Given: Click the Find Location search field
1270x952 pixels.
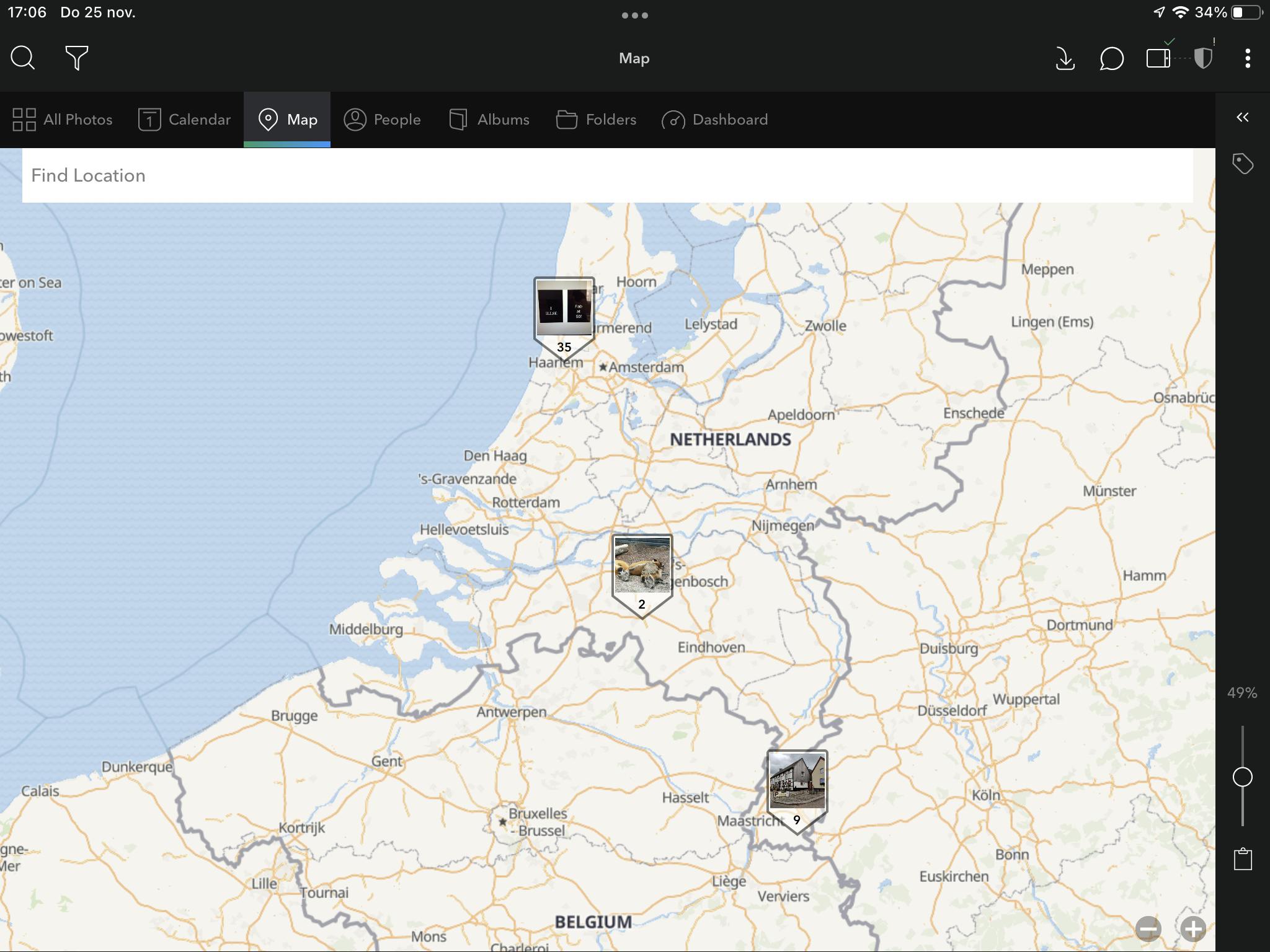Looking at the screenshot, I should tap(607, 175).
